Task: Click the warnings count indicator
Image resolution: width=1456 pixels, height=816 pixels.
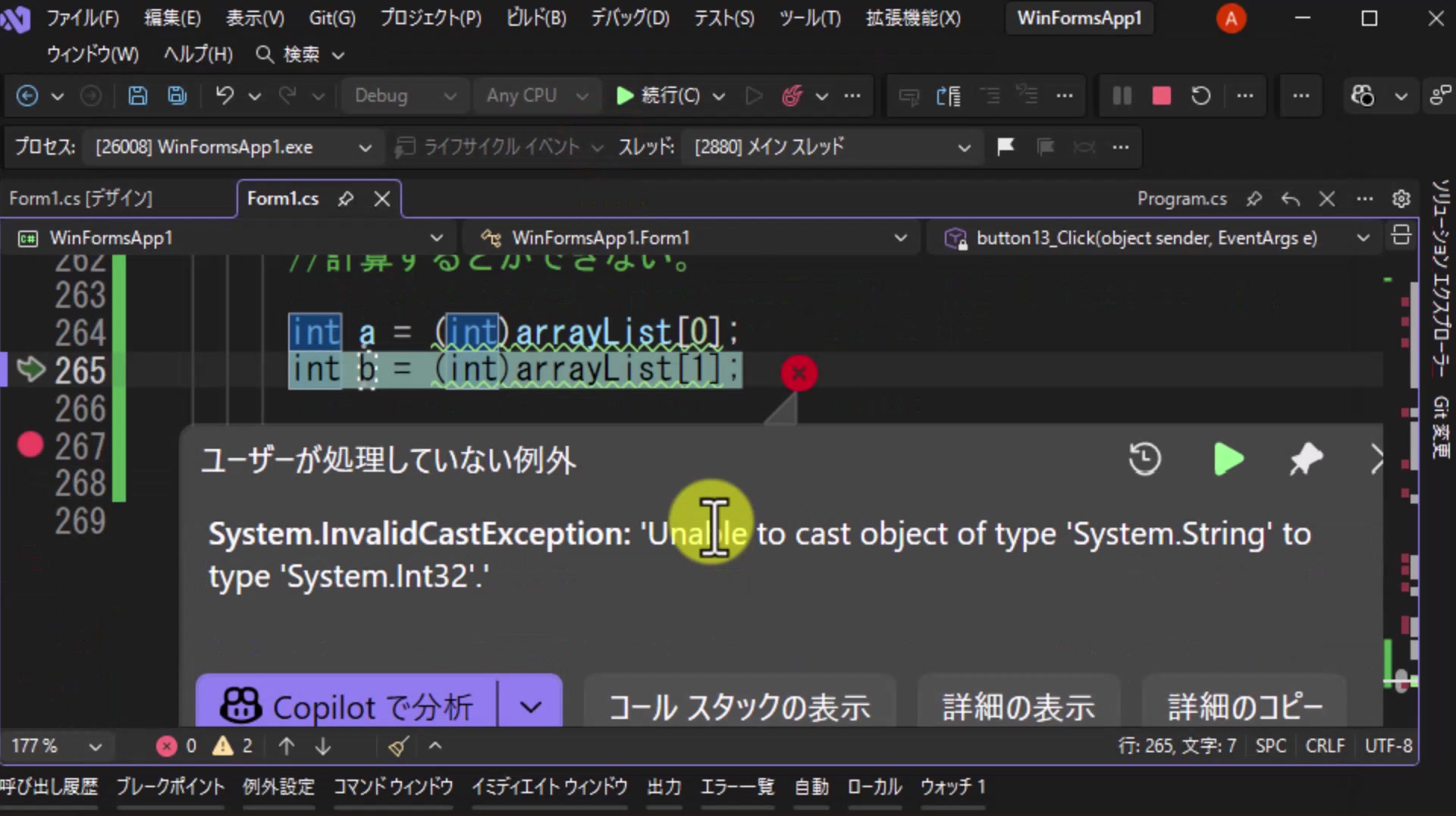Action: [x=233, y=746]
